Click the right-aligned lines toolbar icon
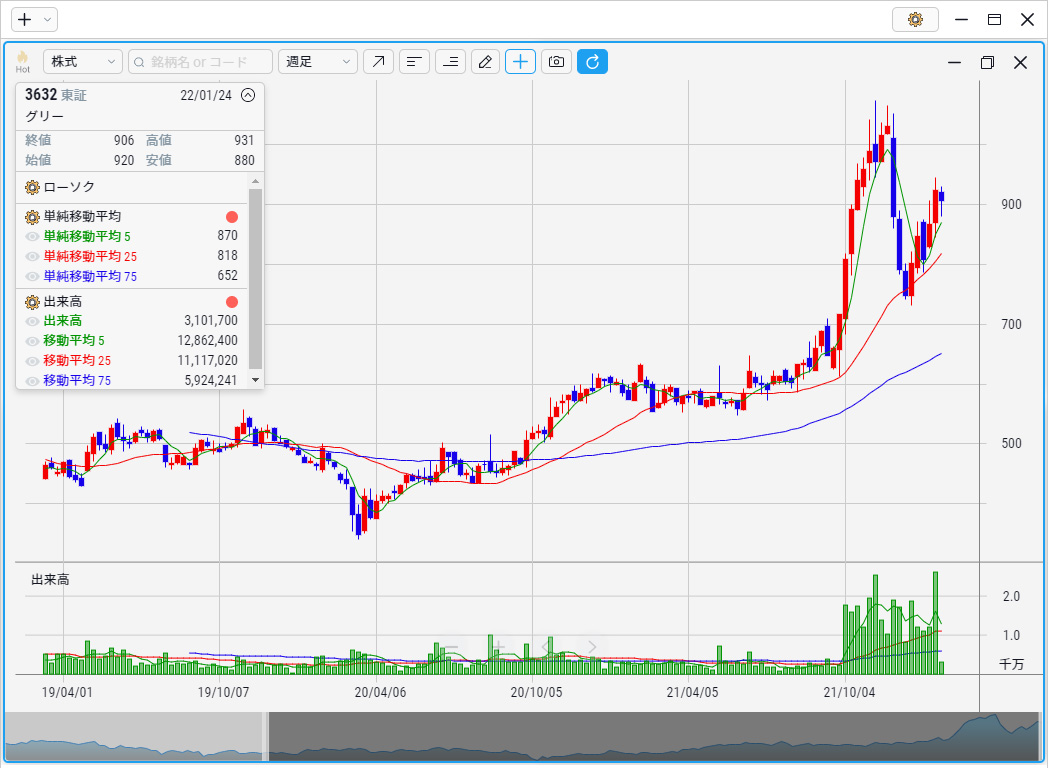 [x=450, y=61]
